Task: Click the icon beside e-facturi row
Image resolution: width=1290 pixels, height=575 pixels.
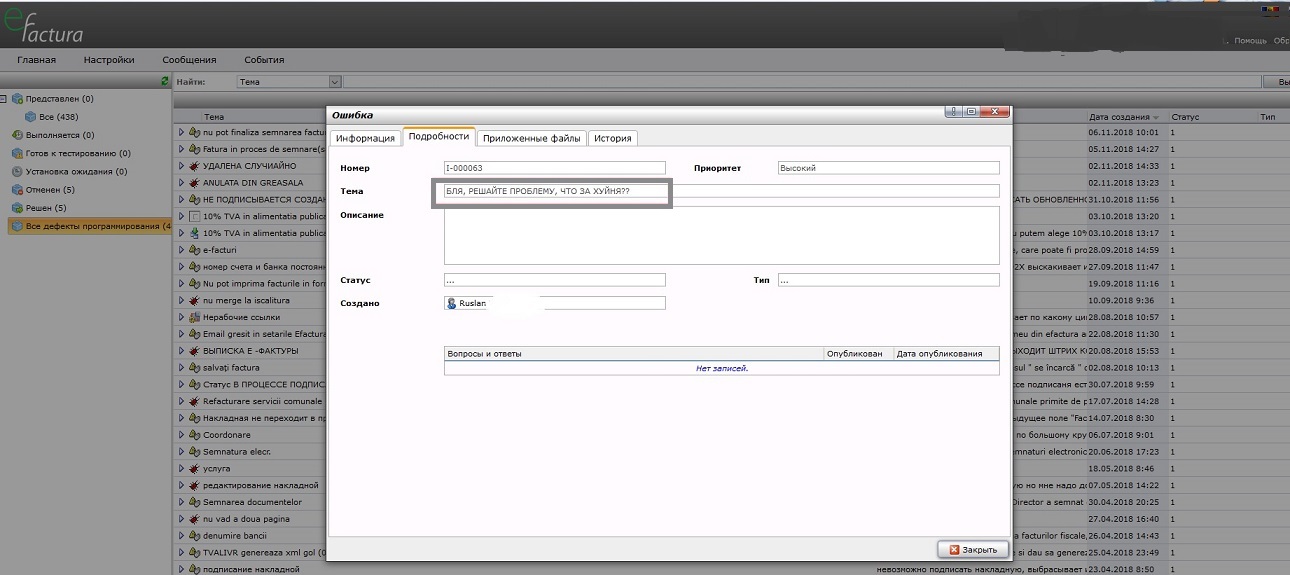Action: (194, 250)
